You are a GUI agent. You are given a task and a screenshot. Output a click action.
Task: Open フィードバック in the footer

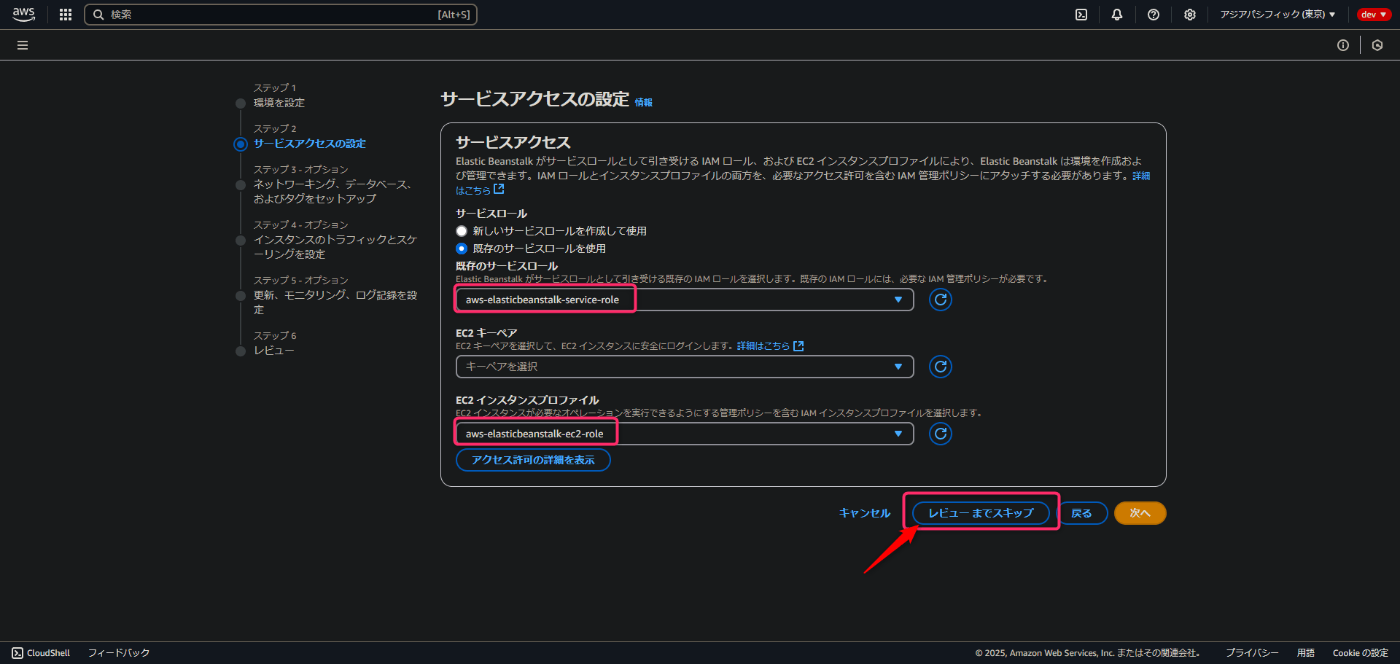tap(119, 653)
